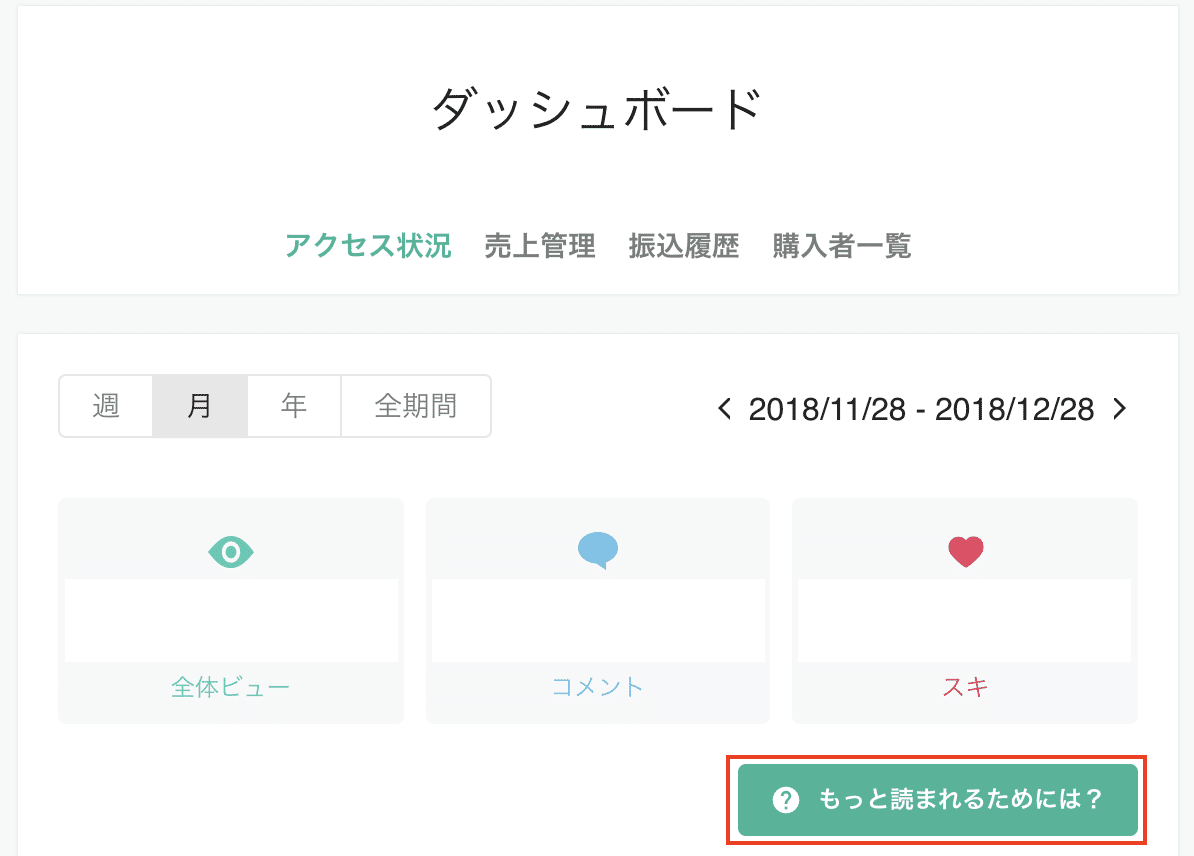Click the left arrow to view previous month
Image resolution: width=1194 pixels, height=856 pixels.
point(723,409)
